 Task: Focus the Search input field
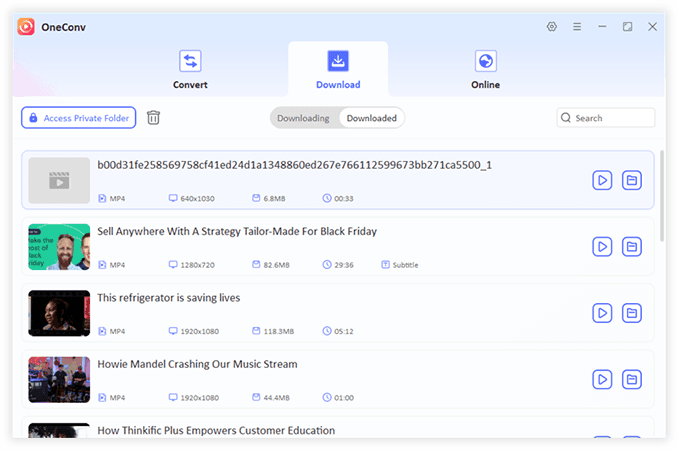point(606,118)
